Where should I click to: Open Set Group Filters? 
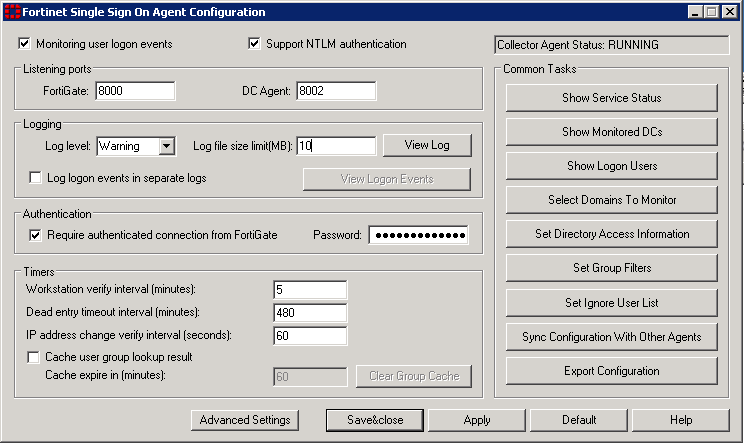pos(612,268)
